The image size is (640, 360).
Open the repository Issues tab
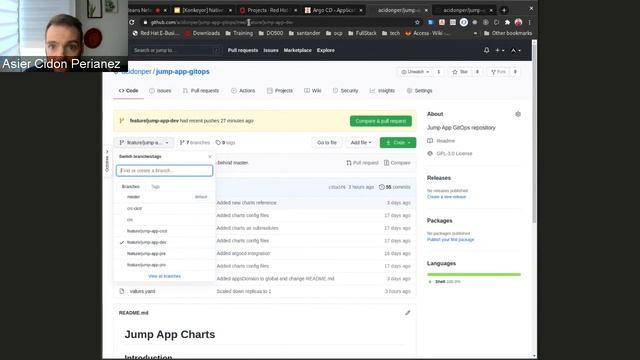(x=160, y=91)
